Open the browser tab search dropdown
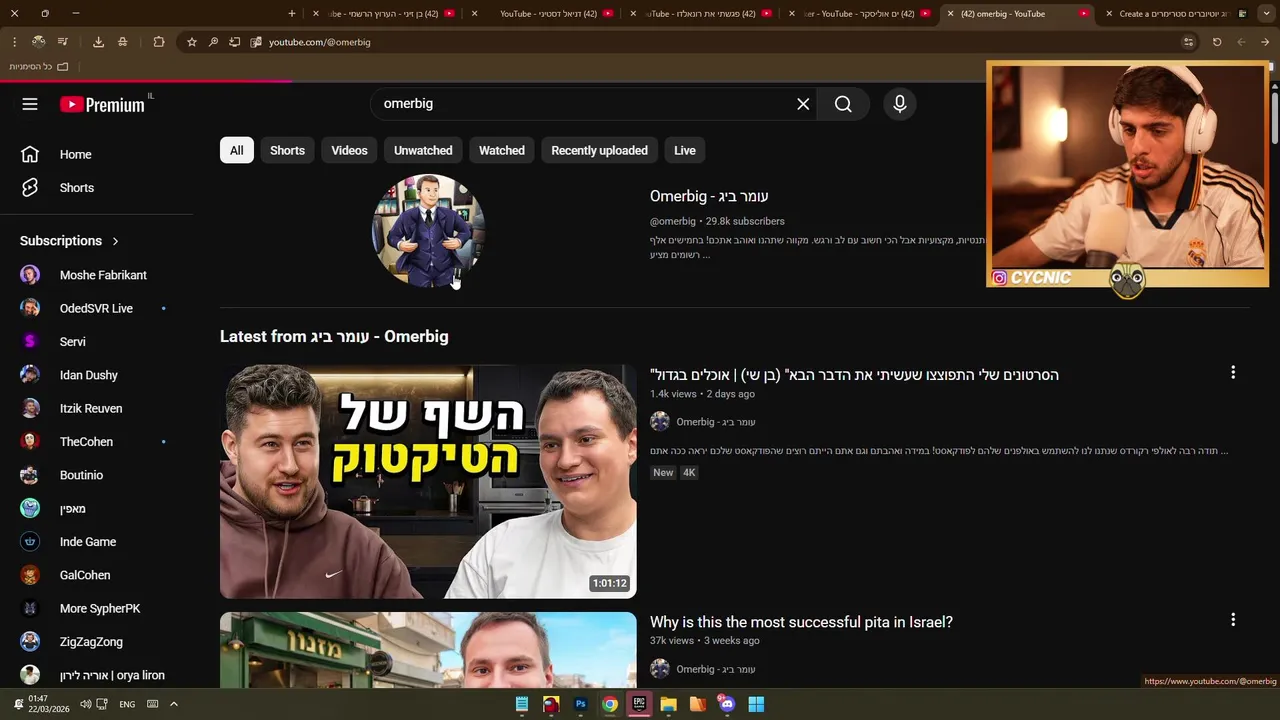Viewport: 1280px width, 720px height. click(x=1264, y=14)
